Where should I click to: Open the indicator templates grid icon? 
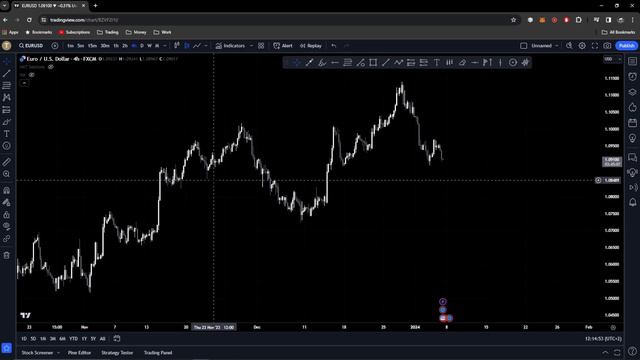261,46
